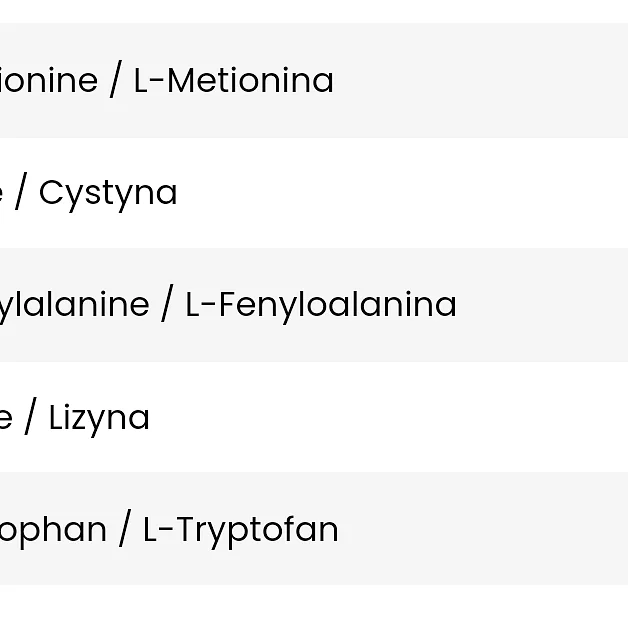Click empty space right of Cystyna
628x628 pixels.
pyautogui.click(x=400, y=193)
